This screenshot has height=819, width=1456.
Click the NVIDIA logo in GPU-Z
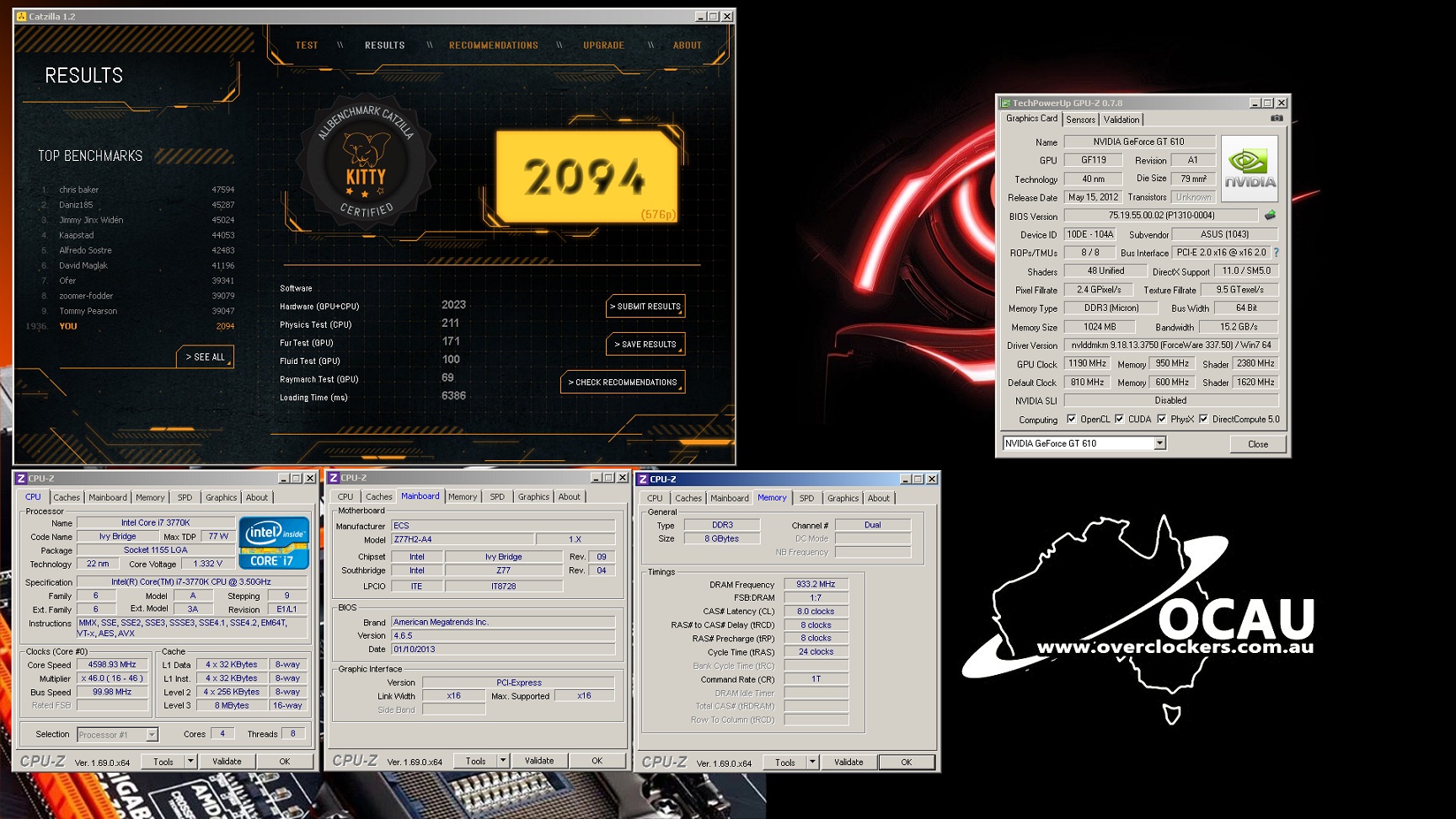[1250, 169]
